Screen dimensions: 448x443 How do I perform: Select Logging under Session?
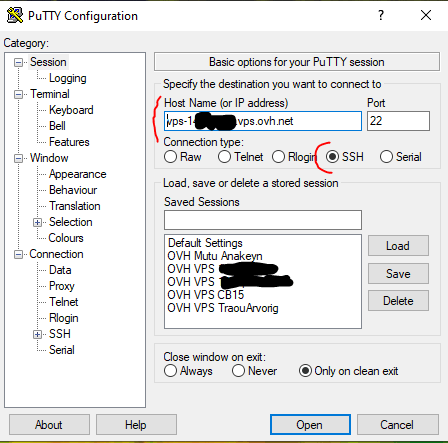68,78
